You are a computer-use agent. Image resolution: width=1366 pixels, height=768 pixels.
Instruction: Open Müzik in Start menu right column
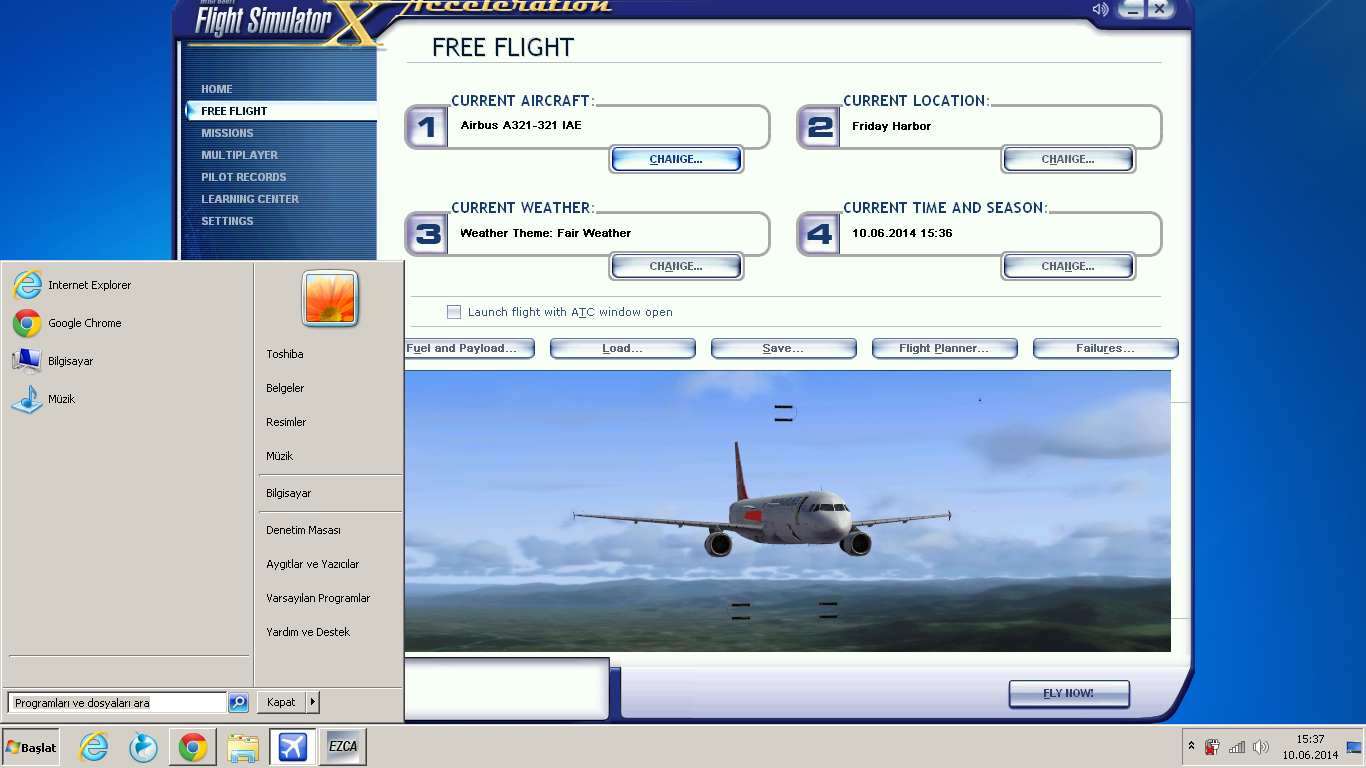pos(280,456)
